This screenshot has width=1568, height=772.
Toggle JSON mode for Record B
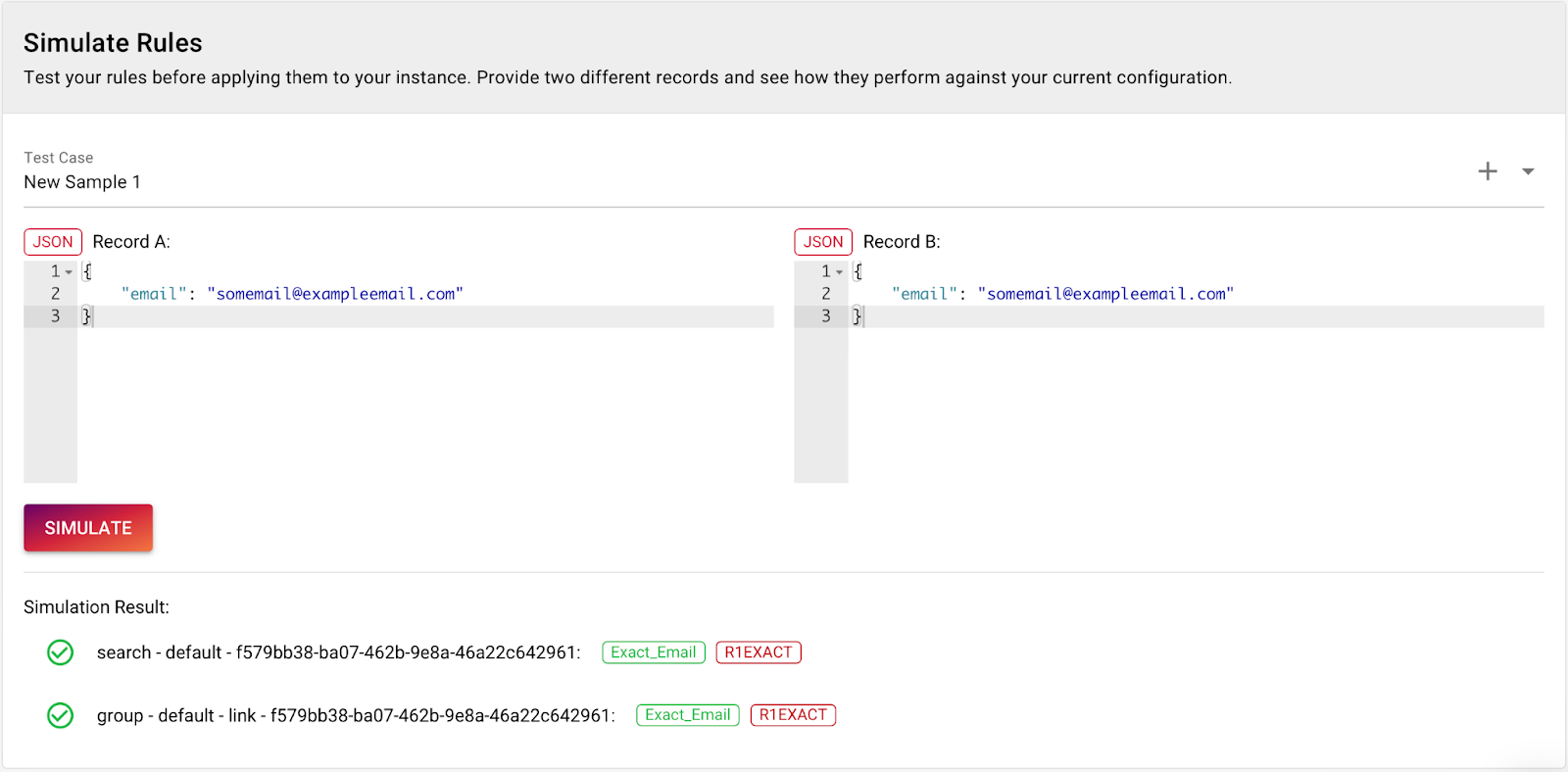(823, 242)
